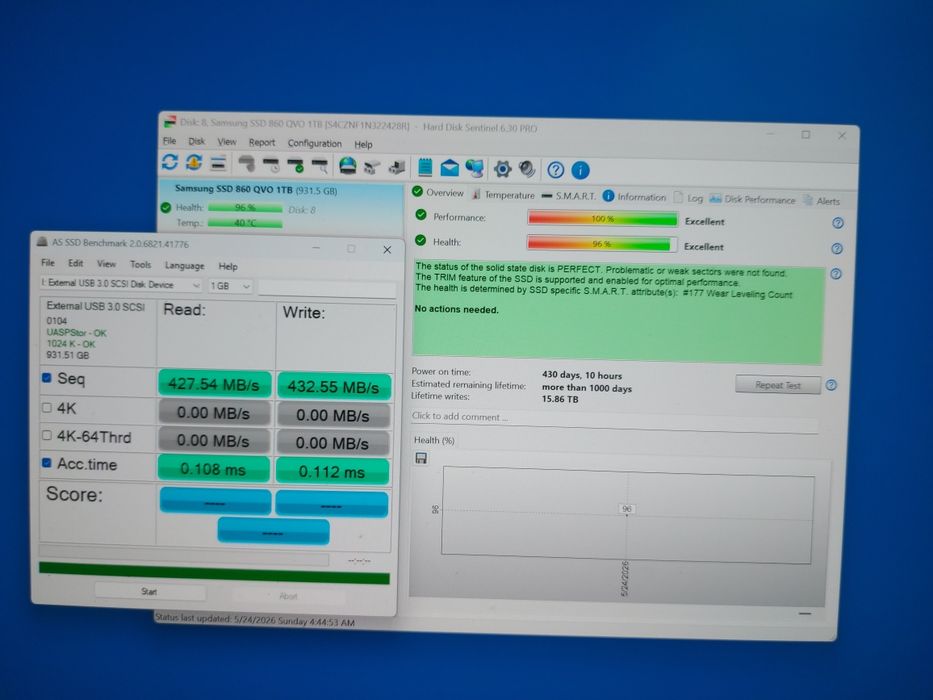Click the Performance 100 % gradient bar
The image size is (933, 700).
tap(603, 219)
